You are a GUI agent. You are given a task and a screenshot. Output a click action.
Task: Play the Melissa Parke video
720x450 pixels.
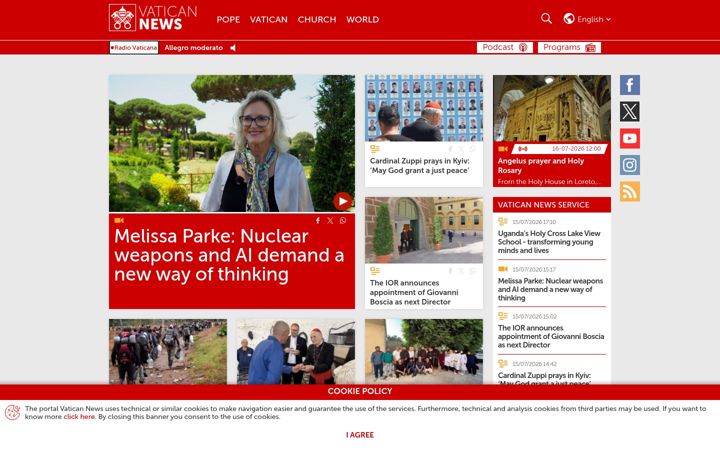click(x=343, y=201)
